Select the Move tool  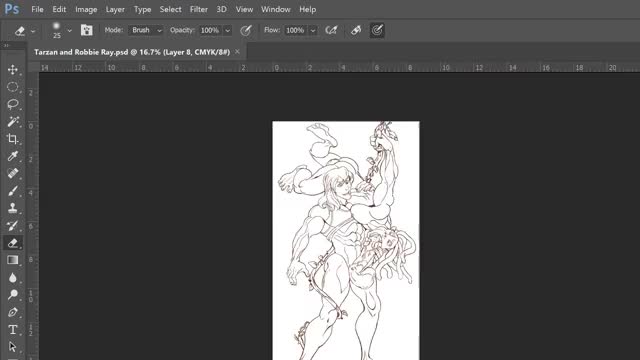click(x=13, y=69)
